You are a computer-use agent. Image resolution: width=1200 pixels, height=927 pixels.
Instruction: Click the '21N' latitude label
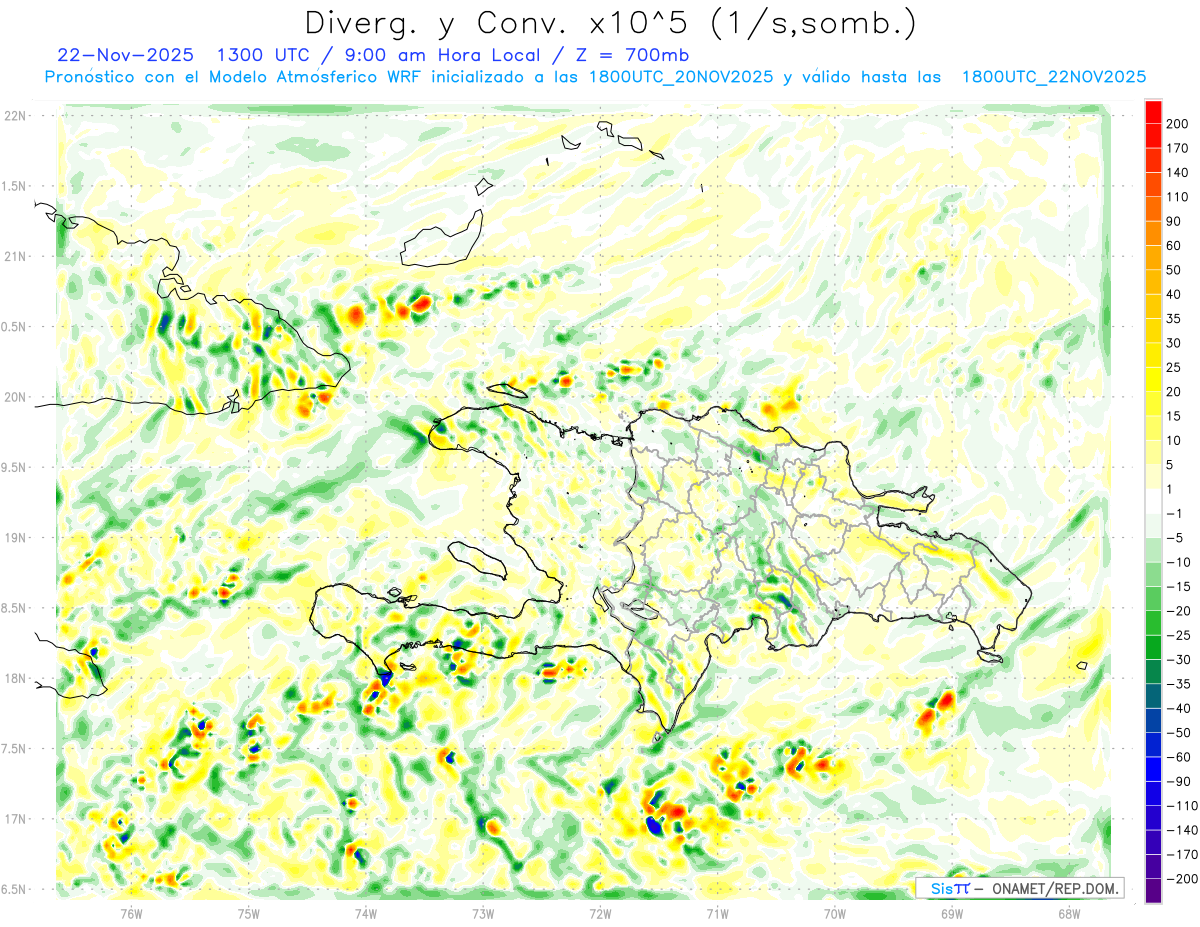(x=14, y=257)
